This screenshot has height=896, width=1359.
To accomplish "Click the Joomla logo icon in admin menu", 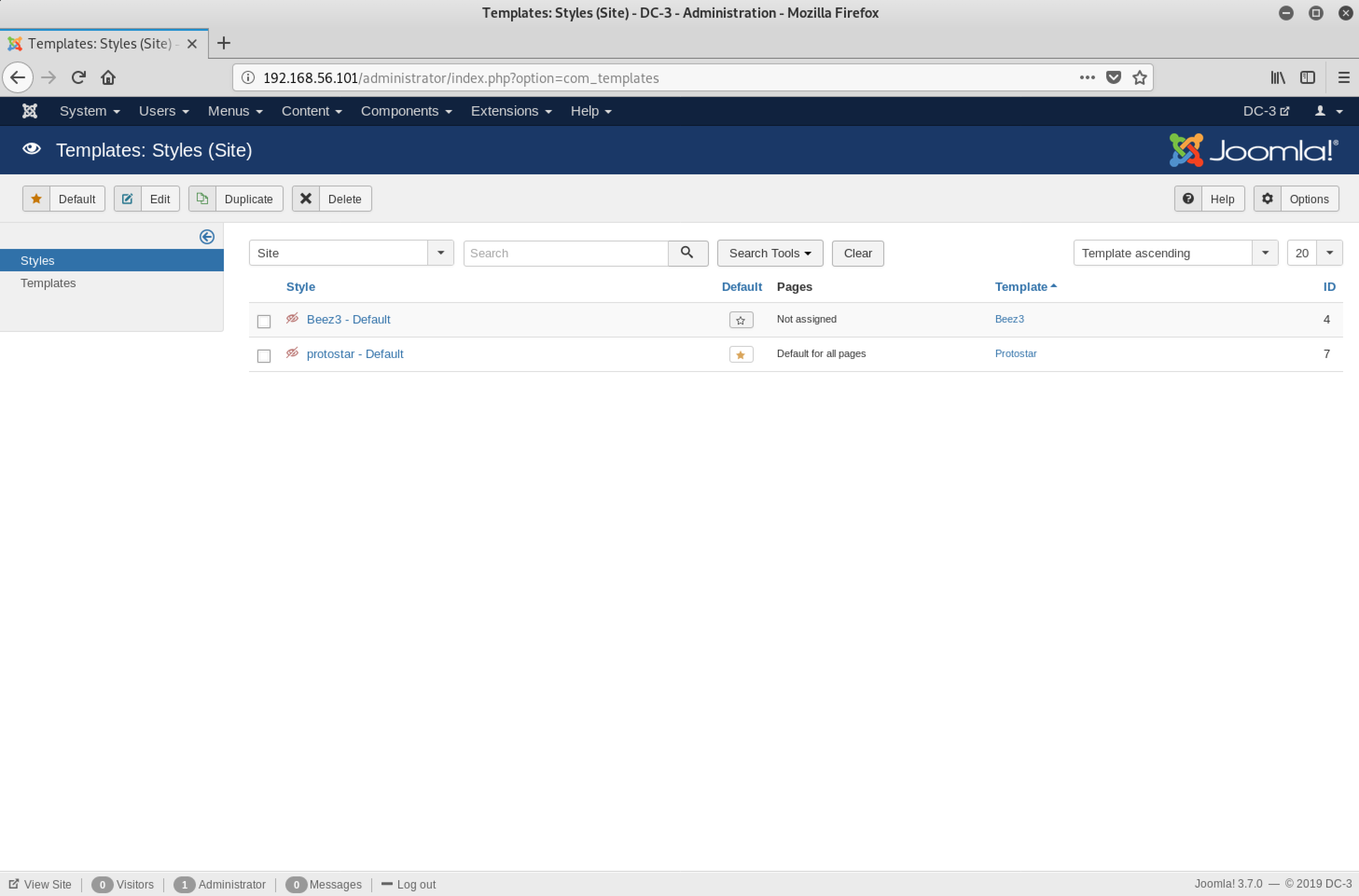I will click(30, 111).
